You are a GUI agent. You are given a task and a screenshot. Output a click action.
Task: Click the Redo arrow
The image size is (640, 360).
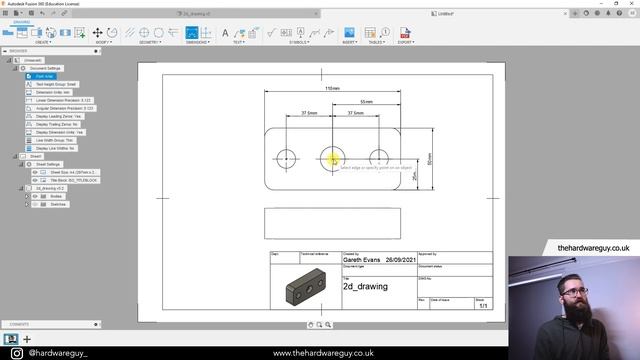click(53, 13)
